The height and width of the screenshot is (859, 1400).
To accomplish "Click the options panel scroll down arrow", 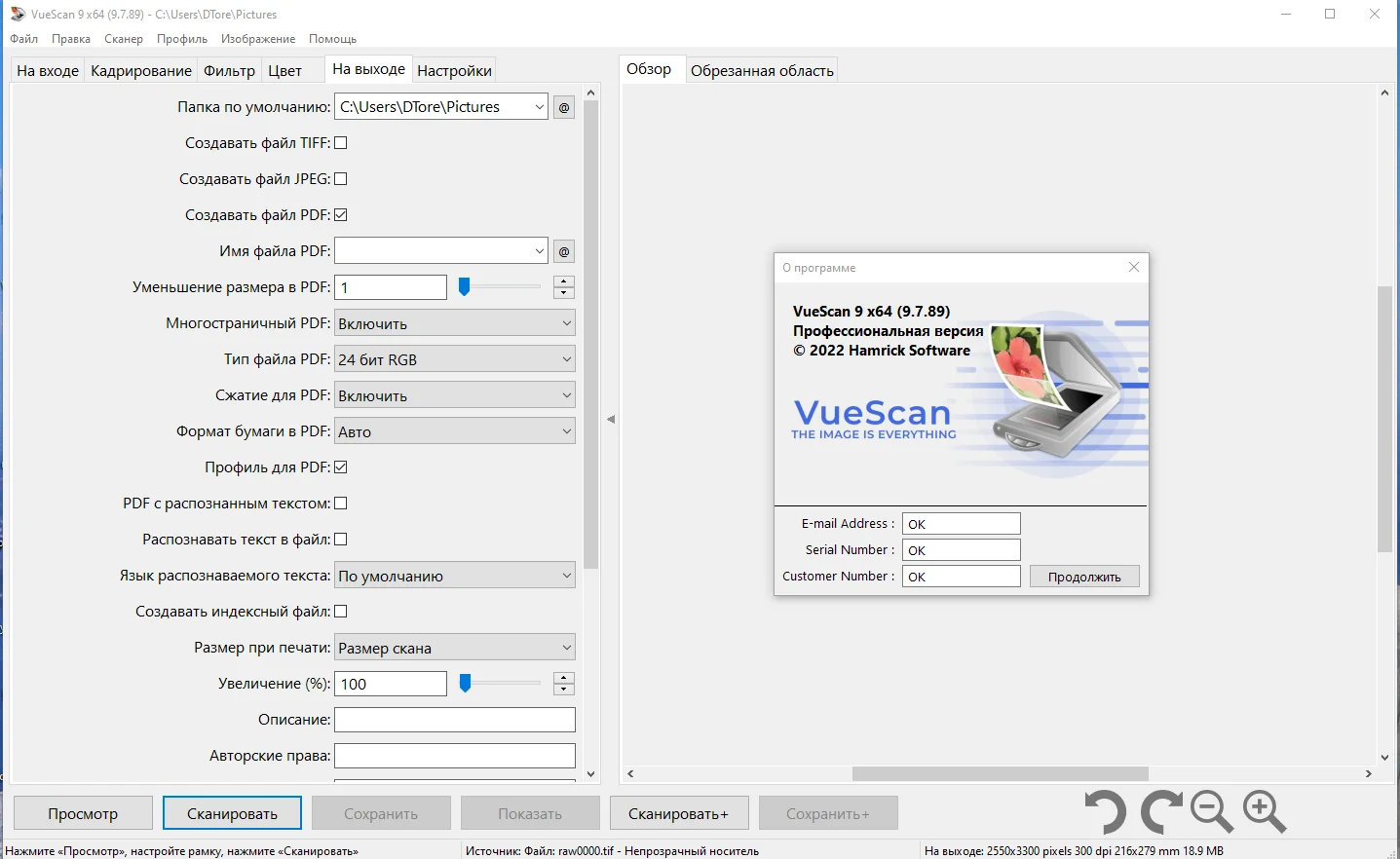I will click(591, 774).
